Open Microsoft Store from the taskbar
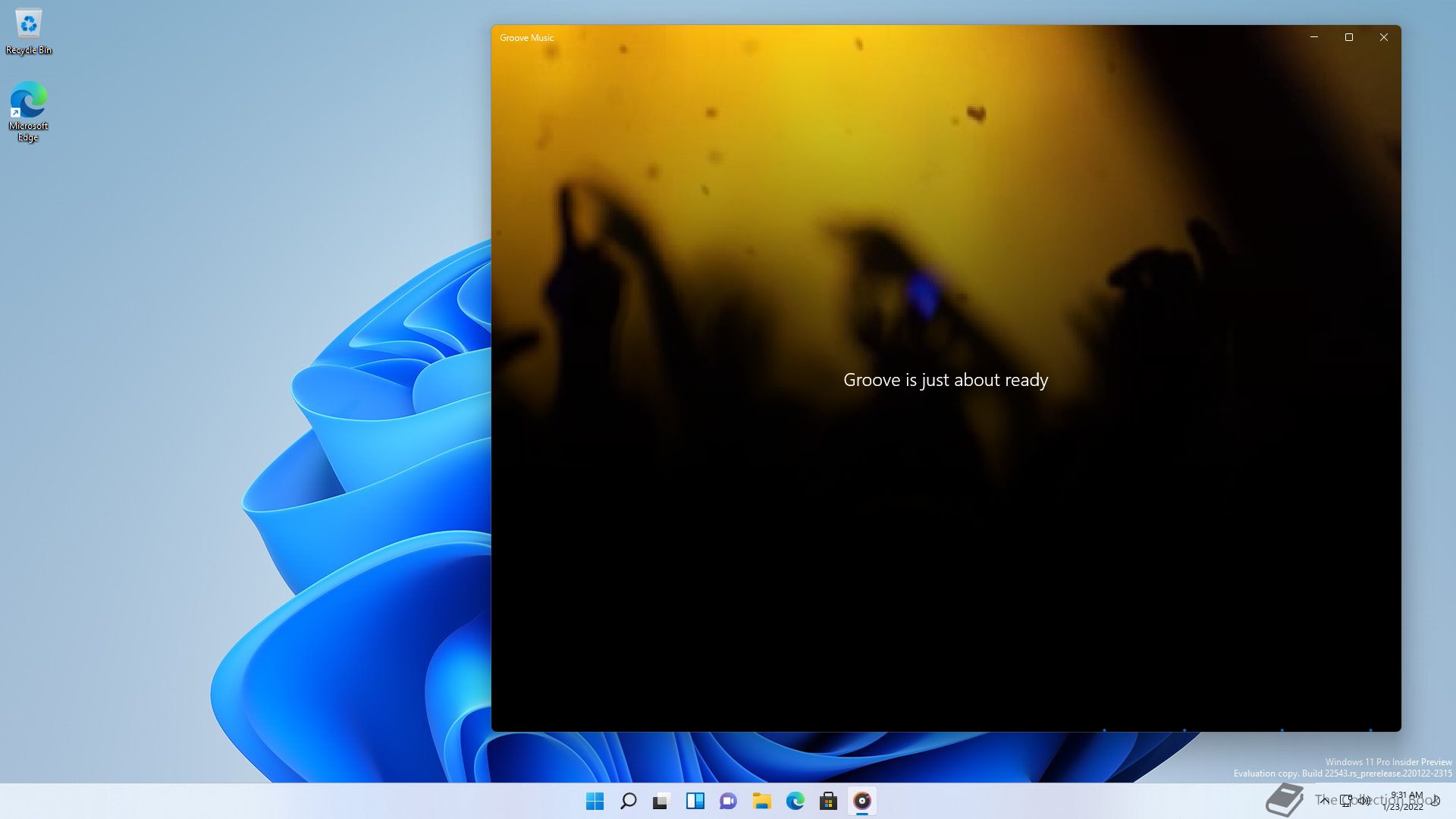The image size is (1456, 819). click(x=829, y=801)
